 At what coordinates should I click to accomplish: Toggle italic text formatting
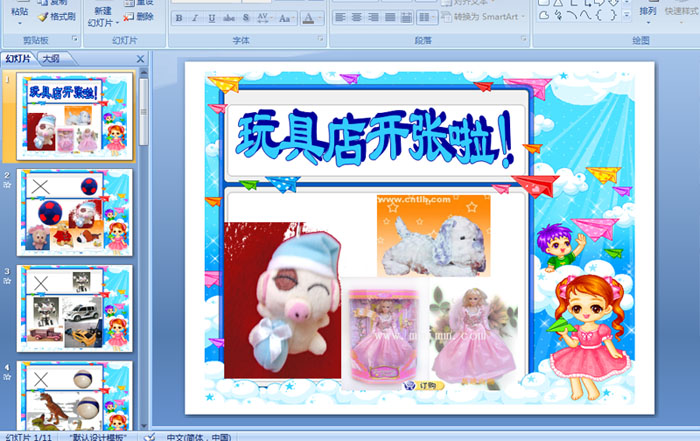(x=195, y=19)
